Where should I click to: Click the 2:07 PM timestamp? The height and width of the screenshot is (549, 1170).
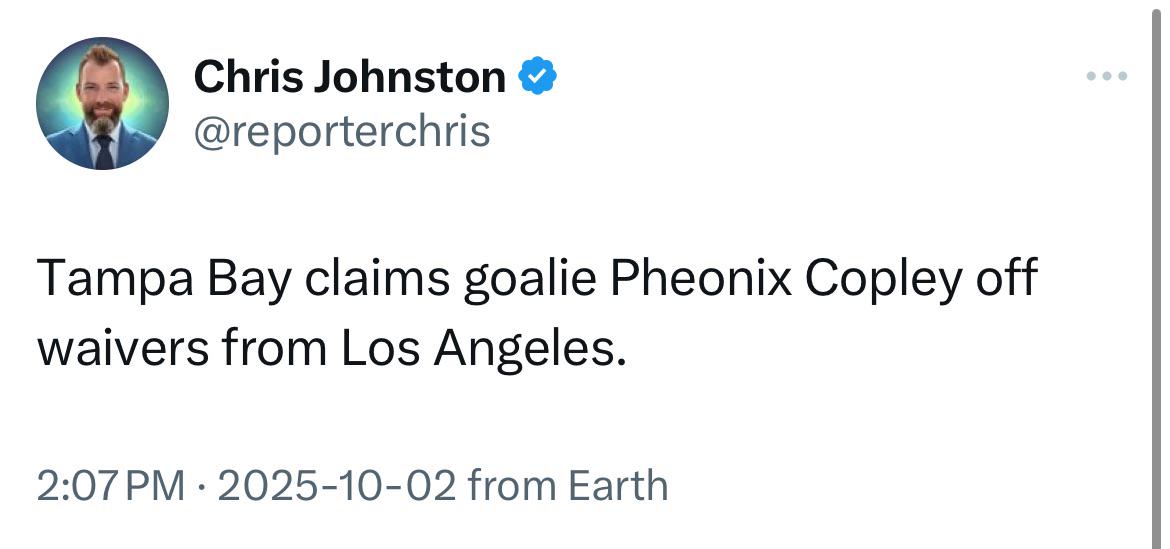point(111,486)
